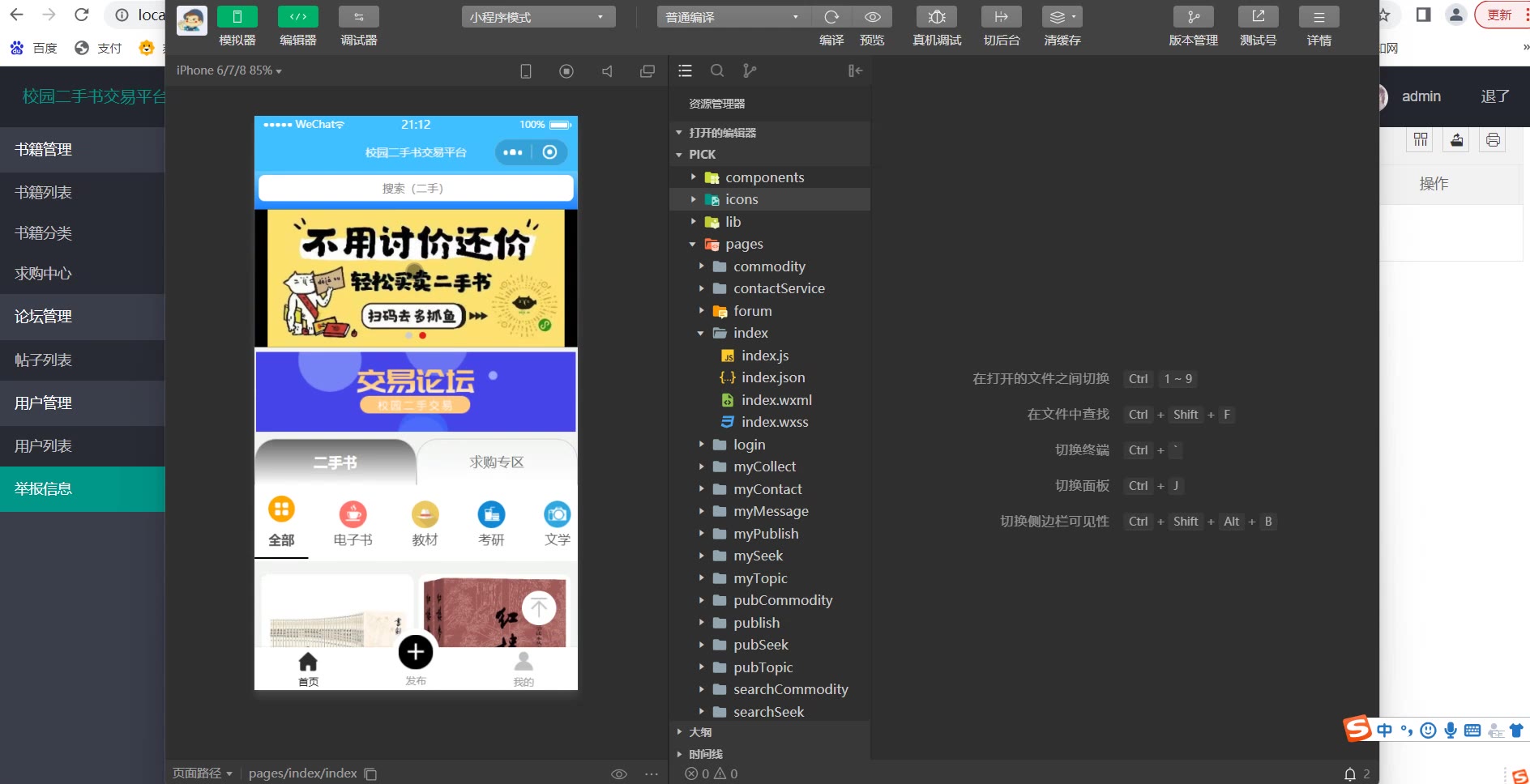The width and height of the screenshot is (1530, 784).
Task: Open the explorer list view icon
Action: click(685, 70)
